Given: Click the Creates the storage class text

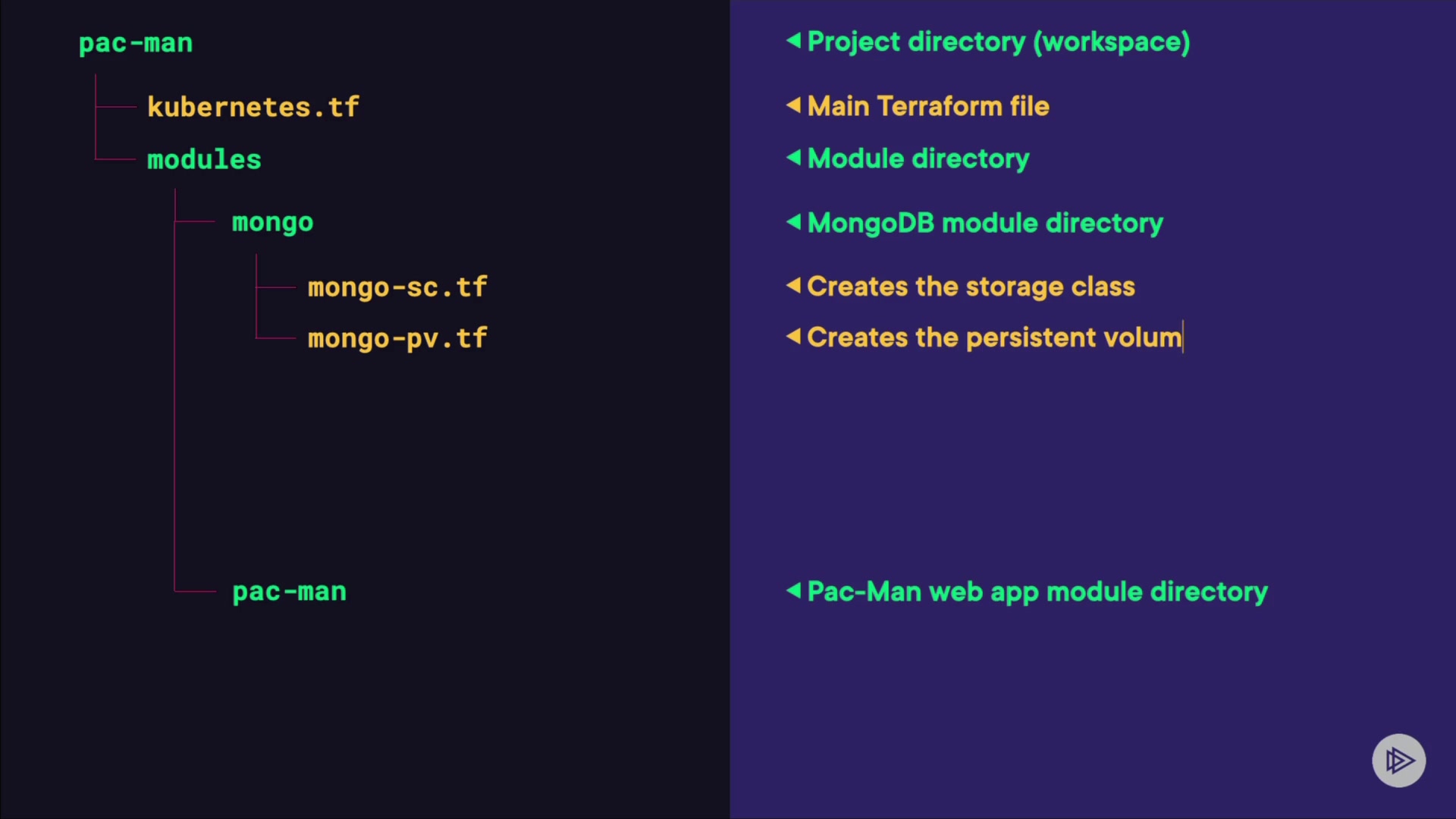Looking at the screenshot, I should tap(971, 287).
